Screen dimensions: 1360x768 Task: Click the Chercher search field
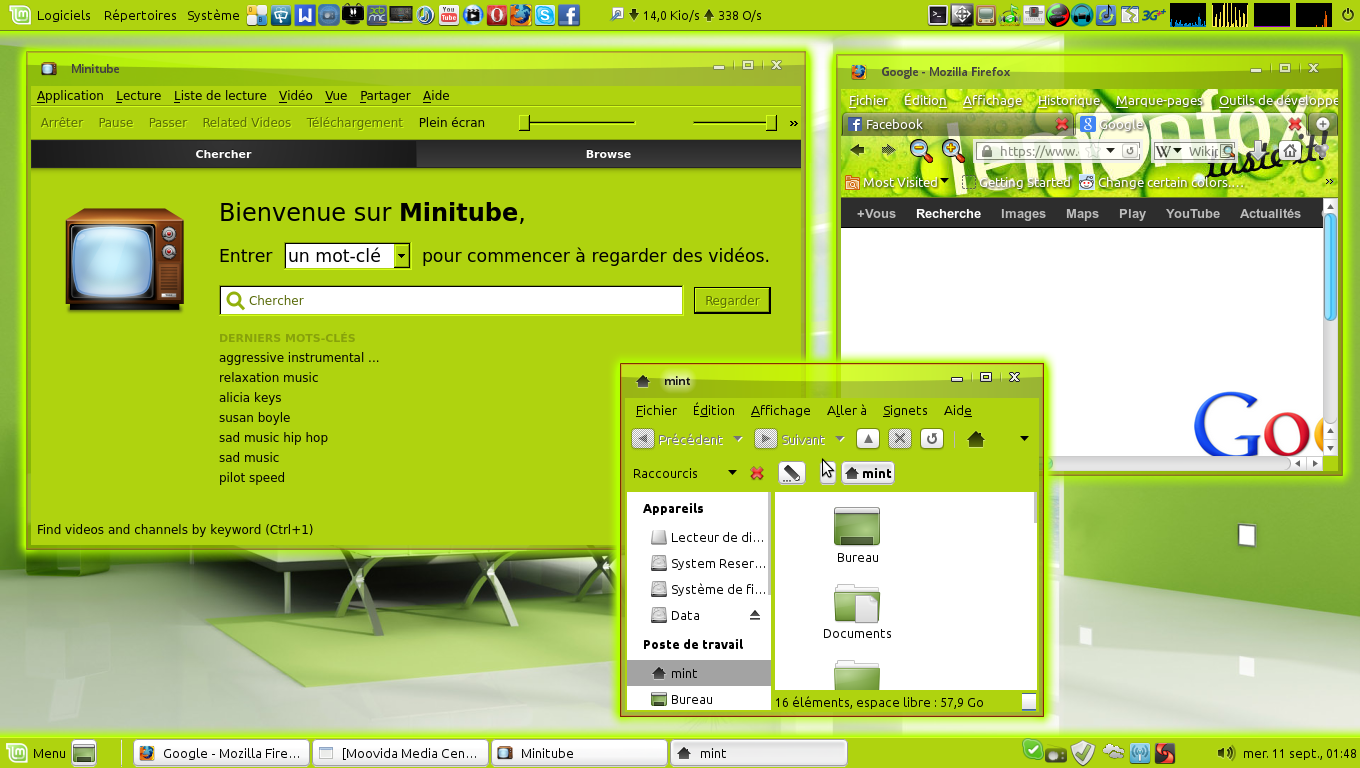(452, 300)
